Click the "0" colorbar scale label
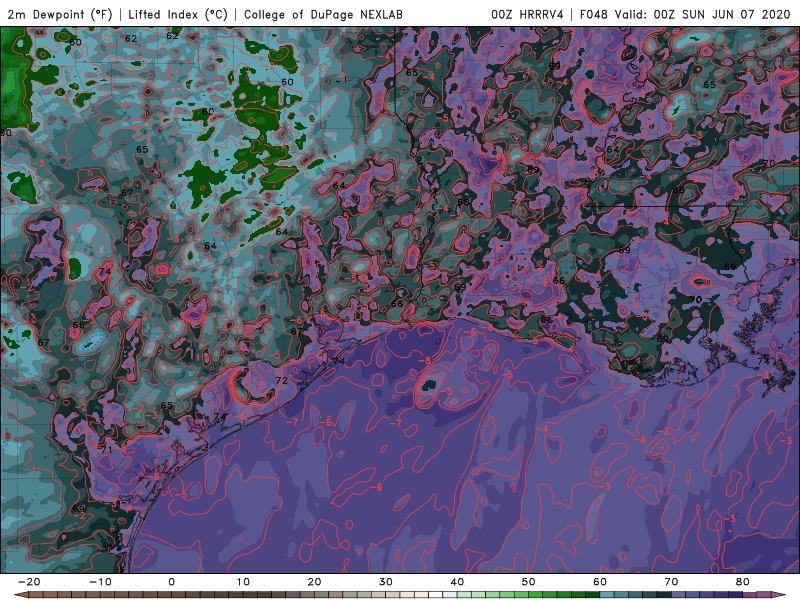Viewport: 800px width, 600px height. coord(171,582)
